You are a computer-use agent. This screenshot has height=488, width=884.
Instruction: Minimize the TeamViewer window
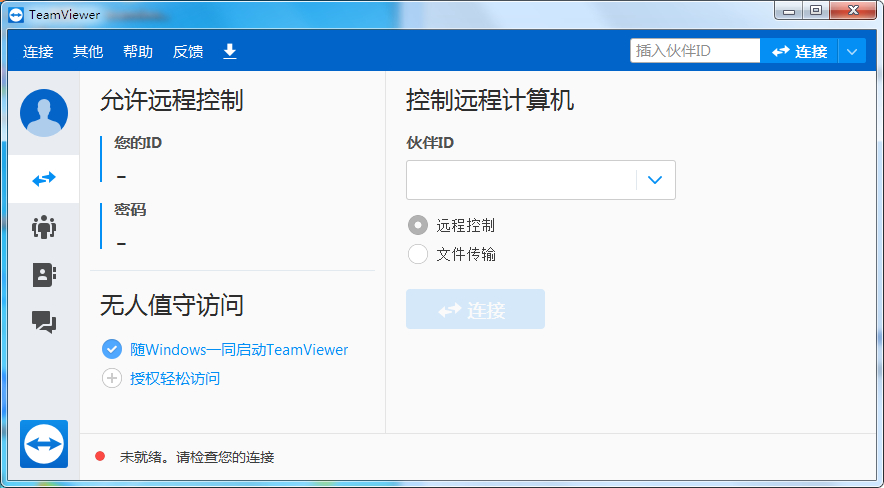pyautogui.click(x=789, y=10)
